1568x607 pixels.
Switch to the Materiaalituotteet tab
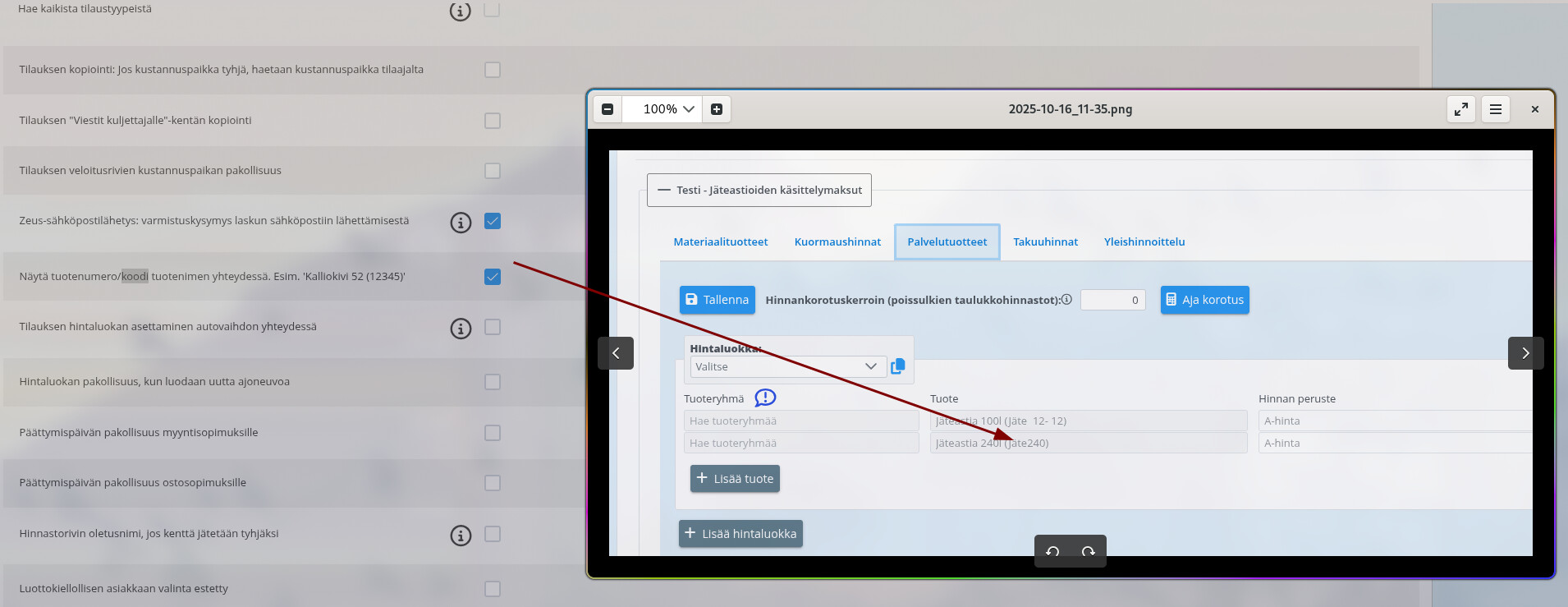(x=721, y=241)
